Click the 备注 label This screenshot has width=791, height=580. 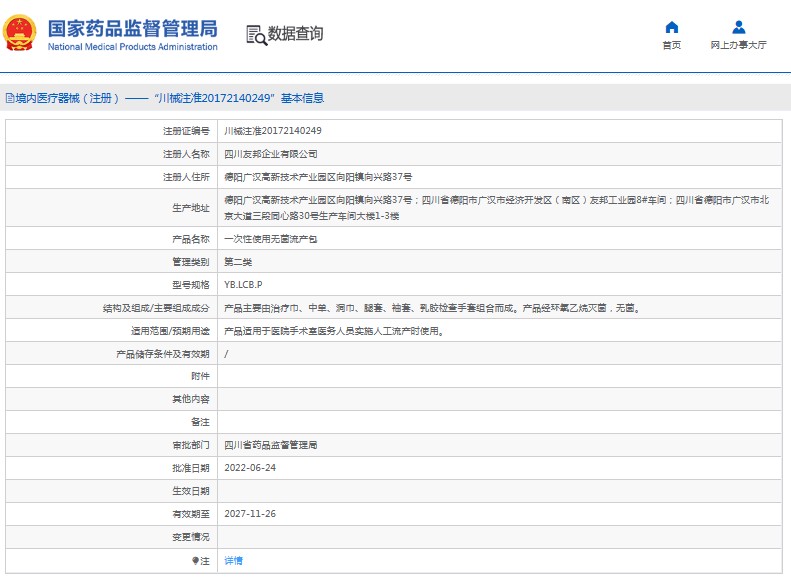tap(200, 422)
